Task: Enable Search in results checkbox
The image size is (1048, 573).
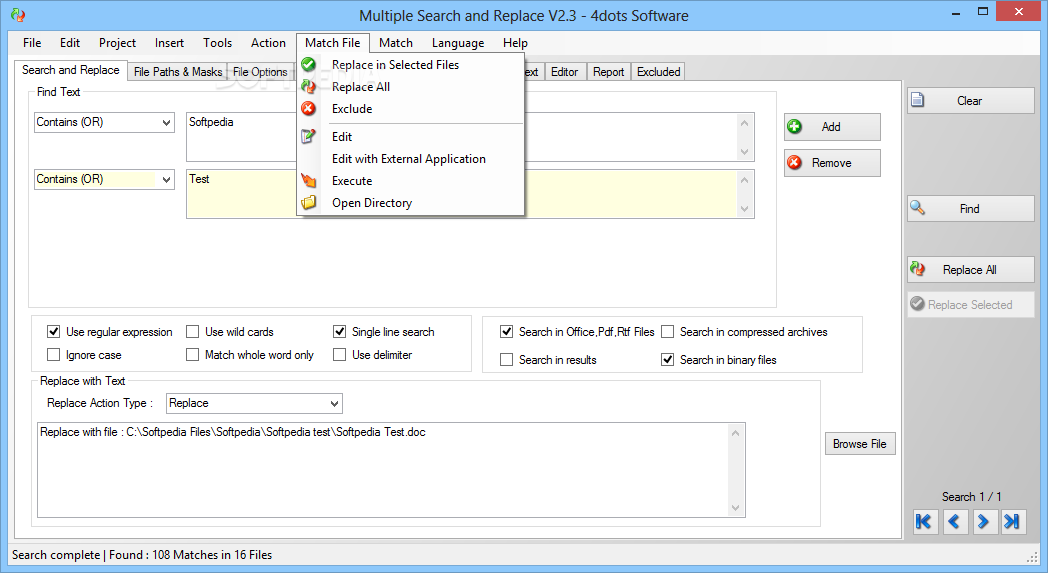Action: [507, 360]
